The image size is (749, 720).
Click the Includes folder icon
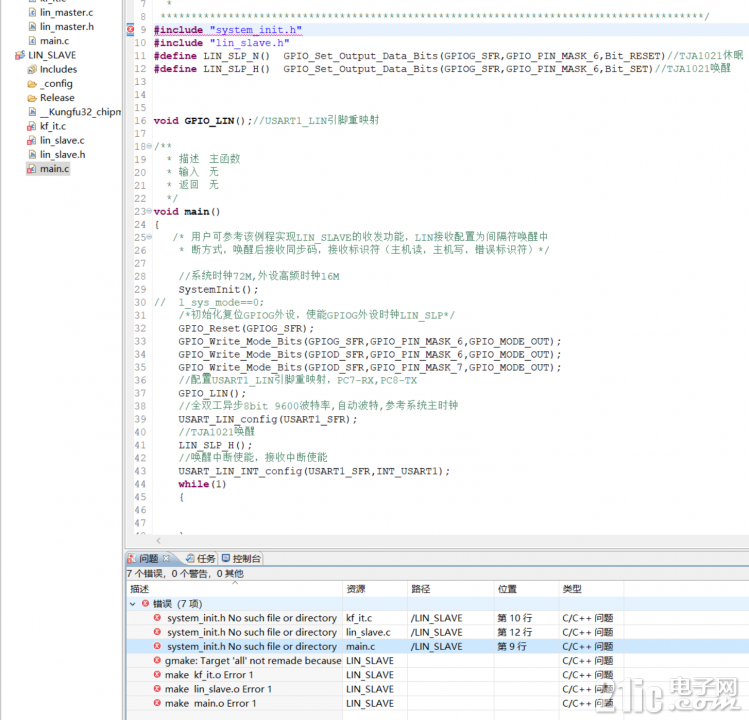click(x=32, y=69)
